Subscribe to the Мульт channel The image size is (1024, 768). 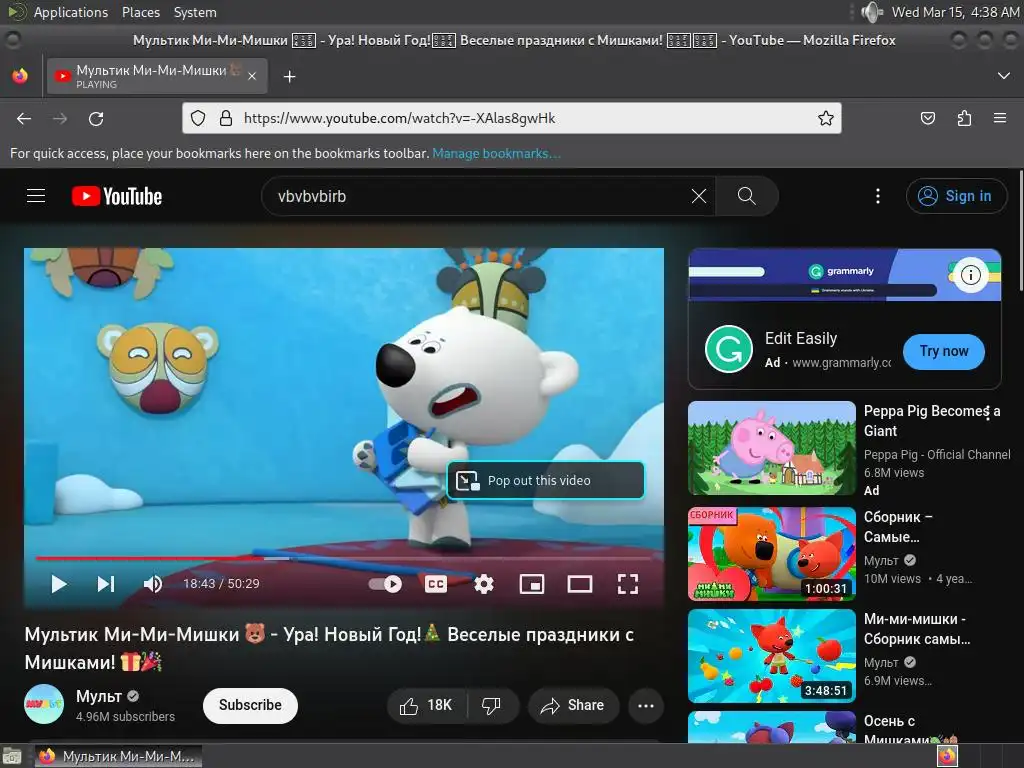[x=250, y=705]
